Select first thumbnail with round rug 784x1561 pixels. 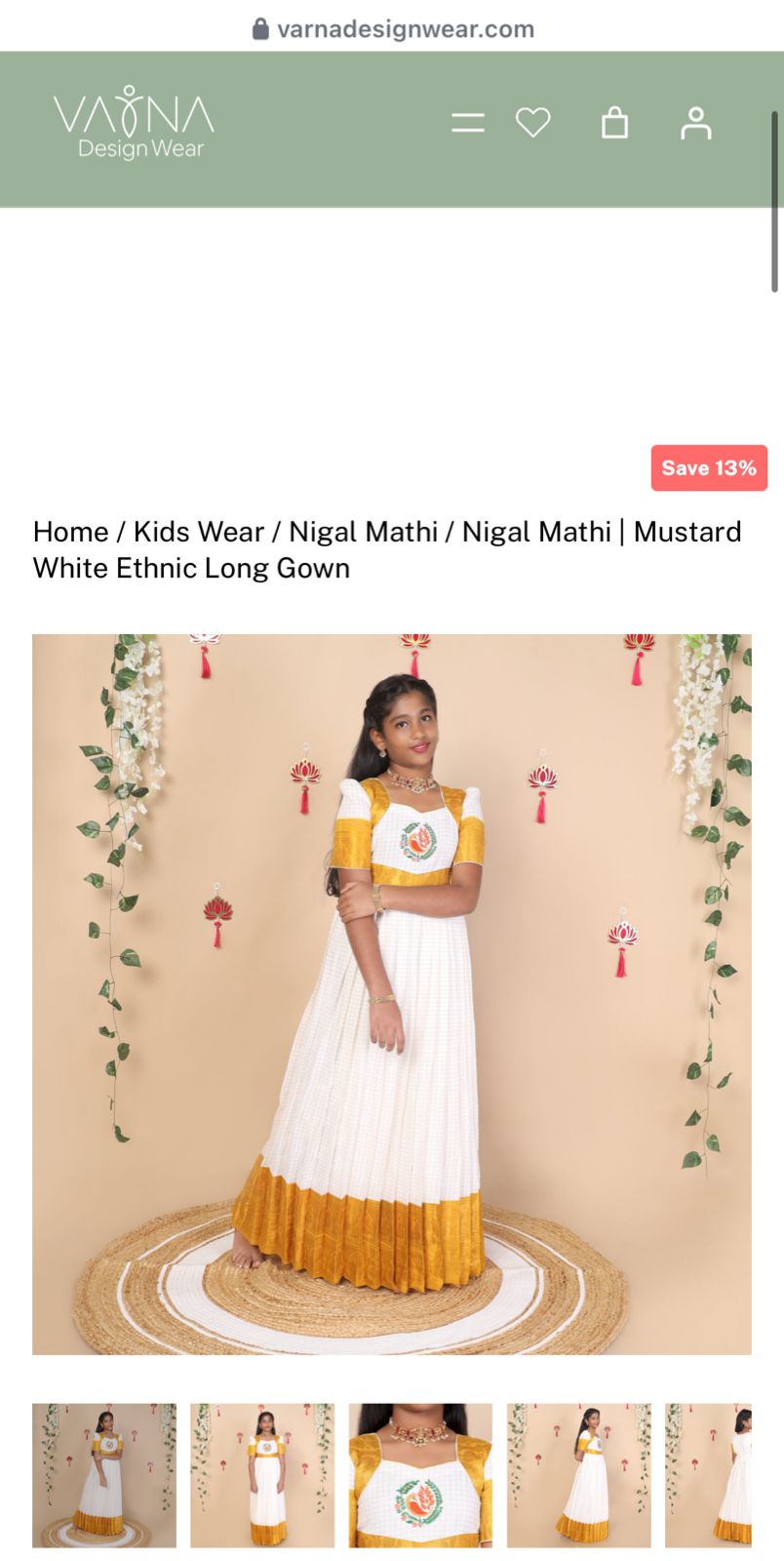click(104, 1475)
